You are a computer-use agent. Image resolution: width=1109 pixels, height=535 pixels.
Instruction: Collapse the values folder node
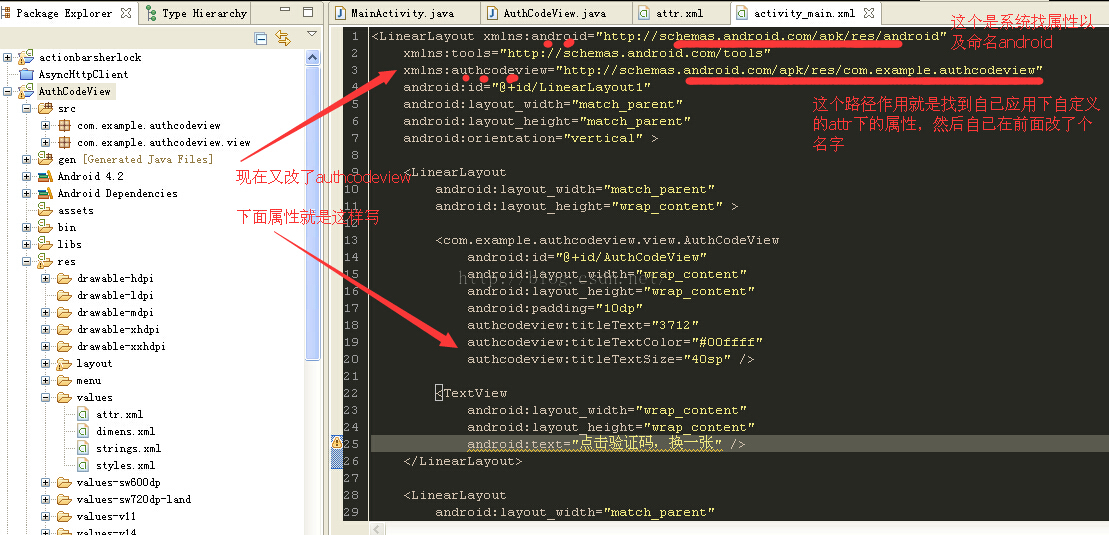click(x=46, y=397)
